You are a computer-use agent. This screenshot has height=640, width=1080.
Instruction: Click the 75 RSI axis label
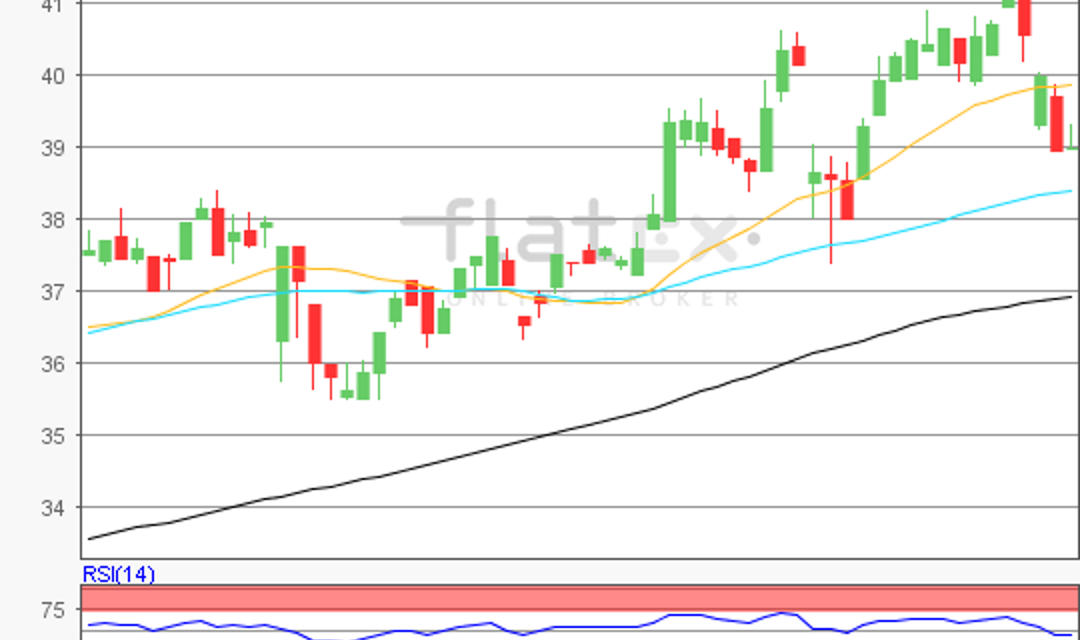[x=53, y=610]
